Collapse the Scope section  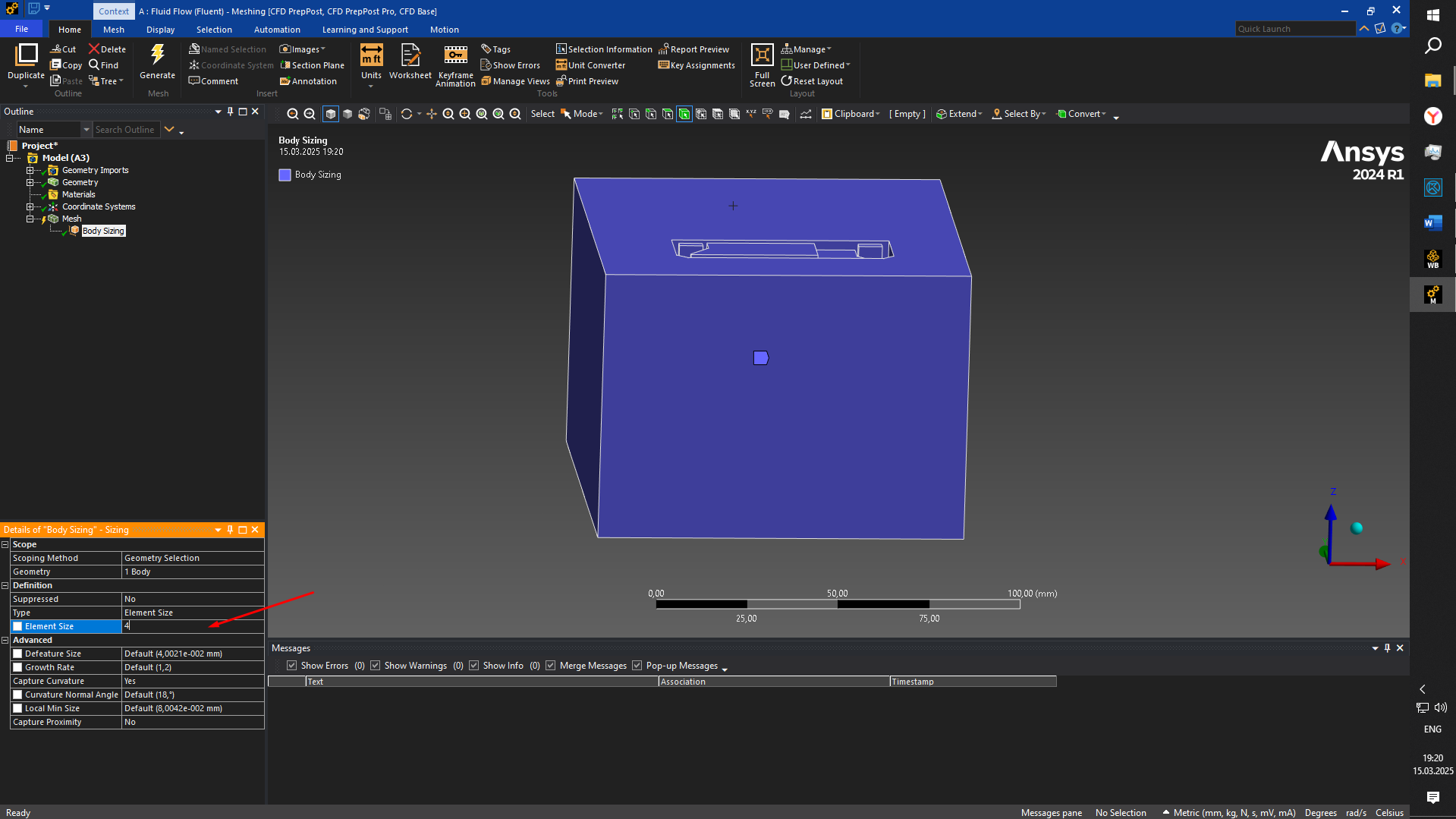tap(5, 544)
